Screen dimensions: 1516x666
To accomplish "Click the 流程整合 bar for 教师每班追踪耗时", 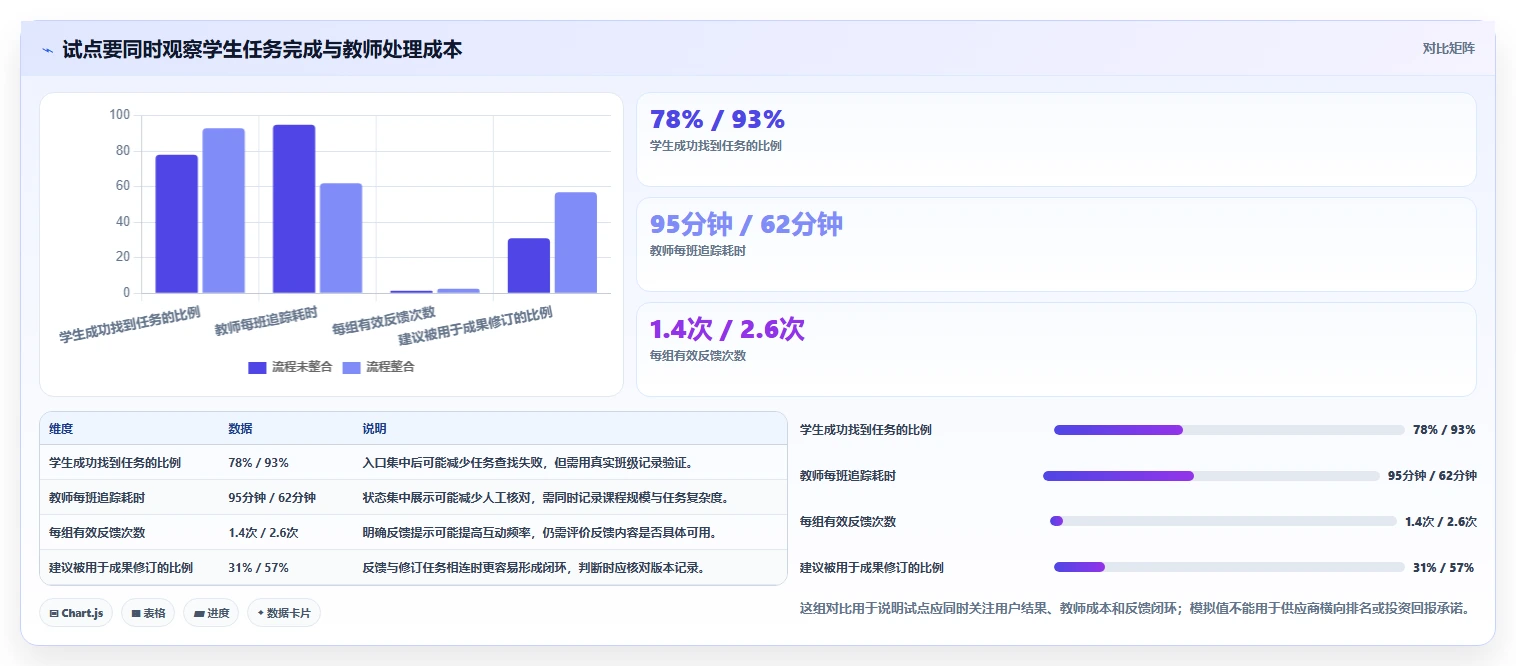I will 341,238.
